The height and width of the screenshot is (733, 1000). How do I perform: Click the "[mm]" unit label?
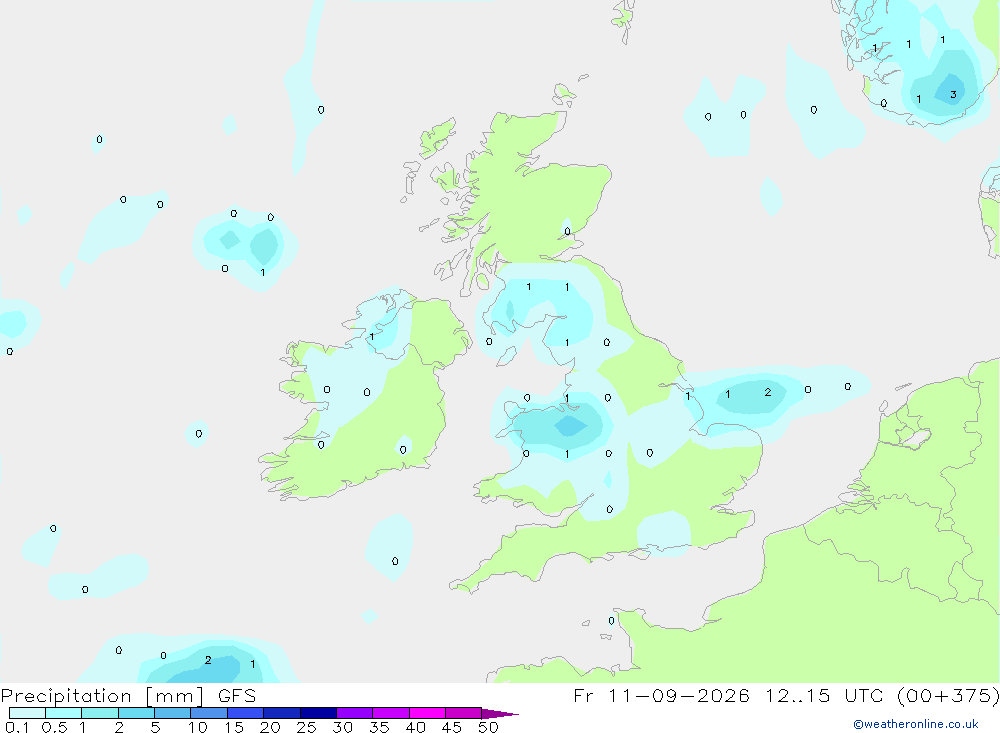click(x=175, y=696)
